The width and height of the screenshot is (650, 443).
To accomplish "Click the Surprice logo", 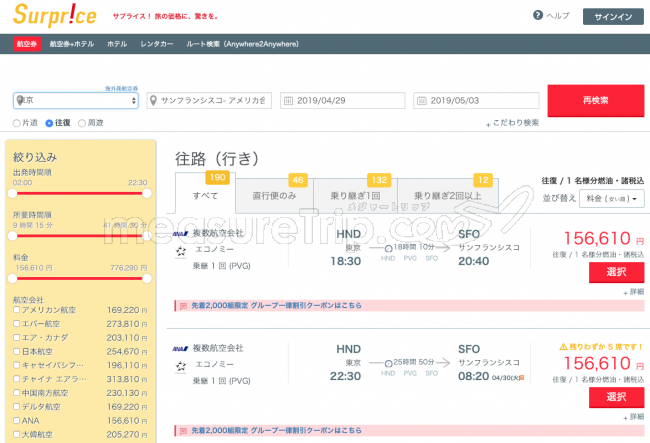I will tap(55, 16).
